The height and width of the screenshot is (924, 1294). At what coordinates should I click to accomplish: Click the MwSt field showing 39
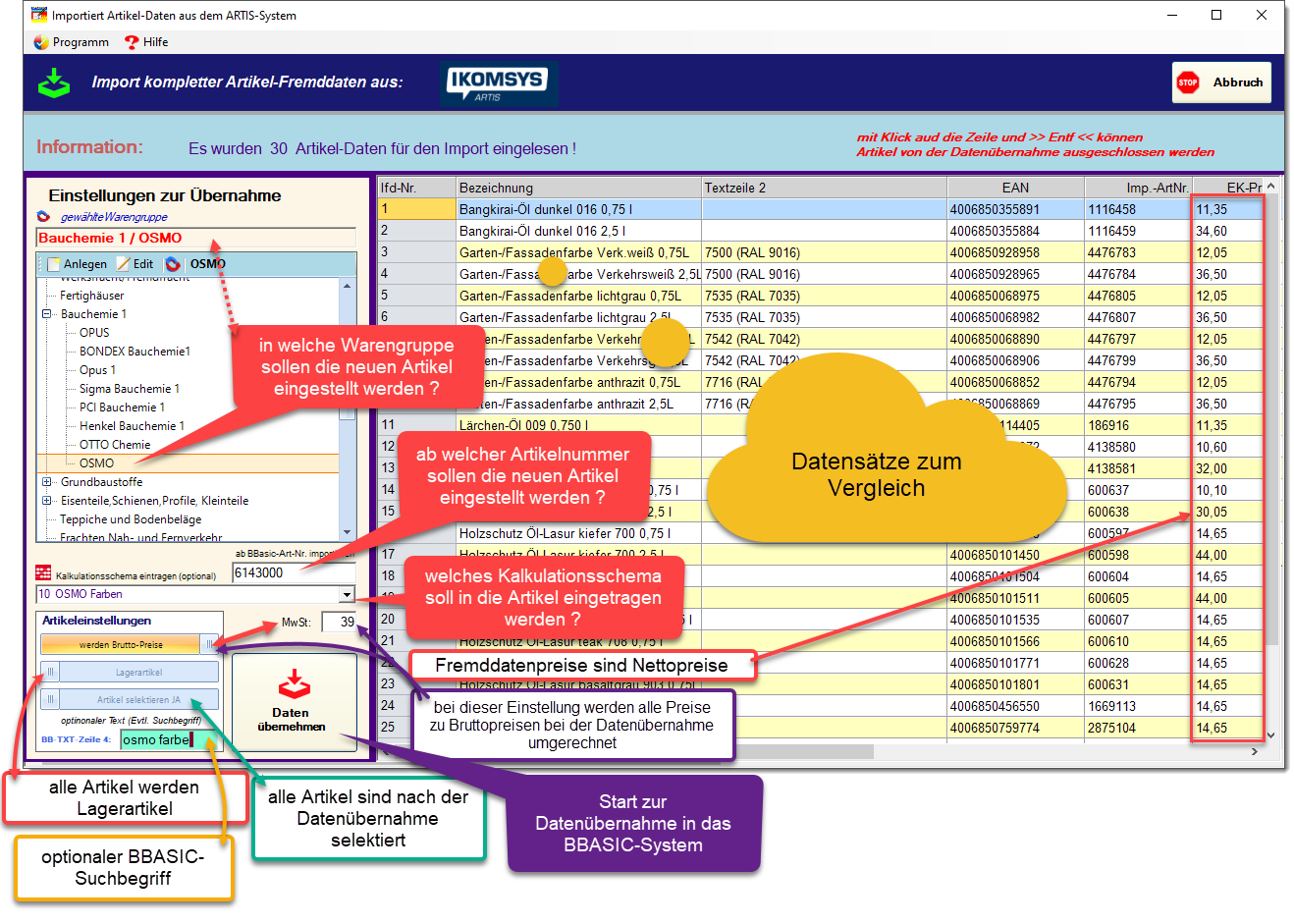[340, 622]
